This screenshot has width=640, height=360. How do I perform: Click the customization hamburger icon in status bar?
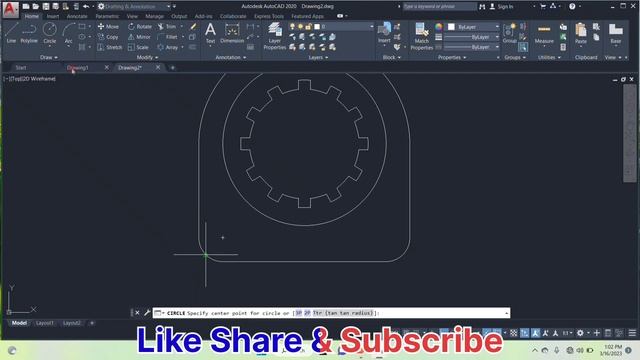click(632, 333)
